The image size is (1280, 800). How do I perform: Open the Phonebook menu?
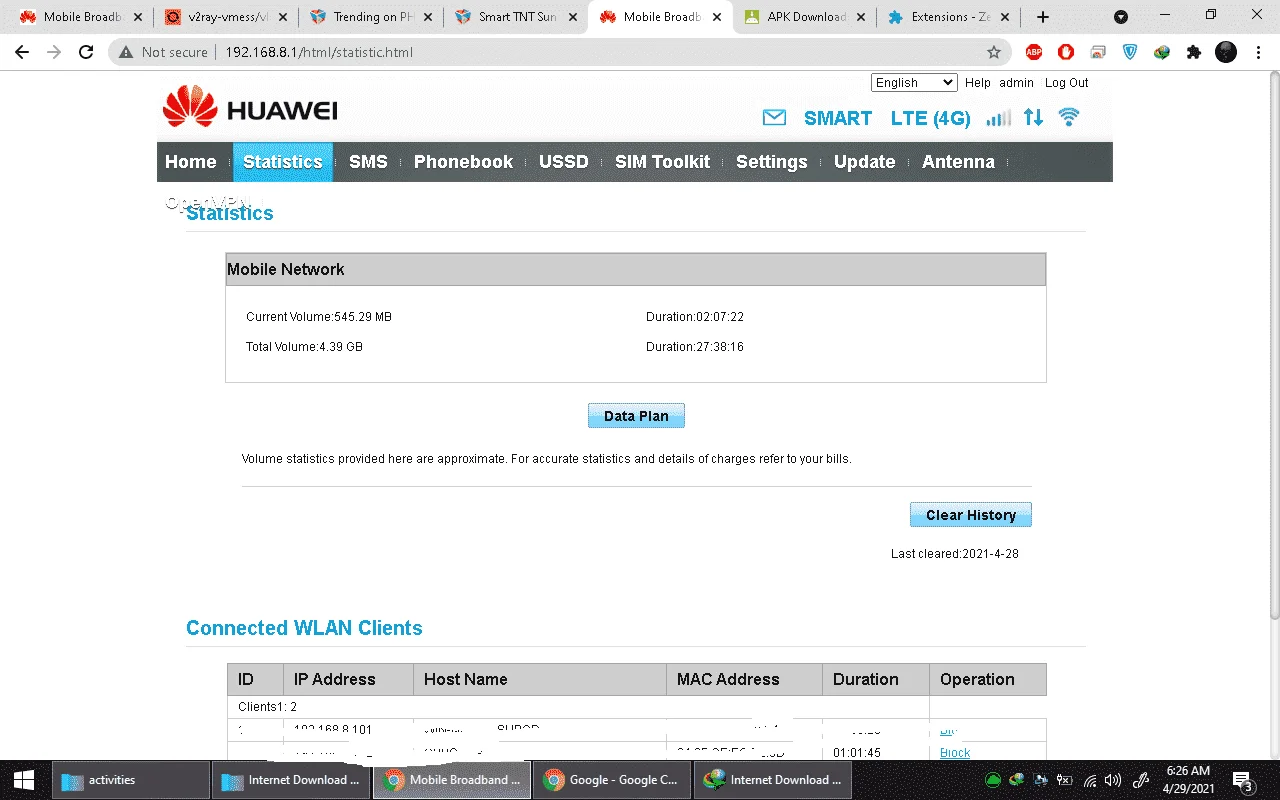(463, 162)
